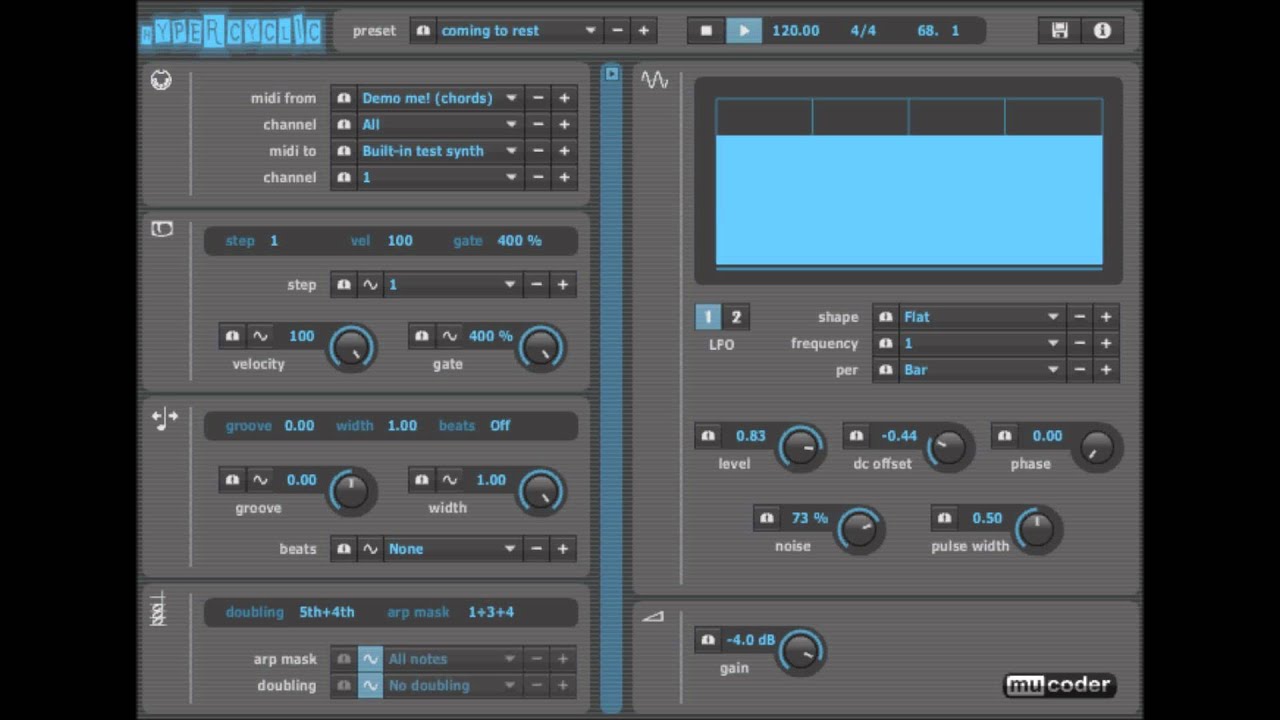Open the step dropdown
The image size is (1280, 720).
click(x=452, y=285)
